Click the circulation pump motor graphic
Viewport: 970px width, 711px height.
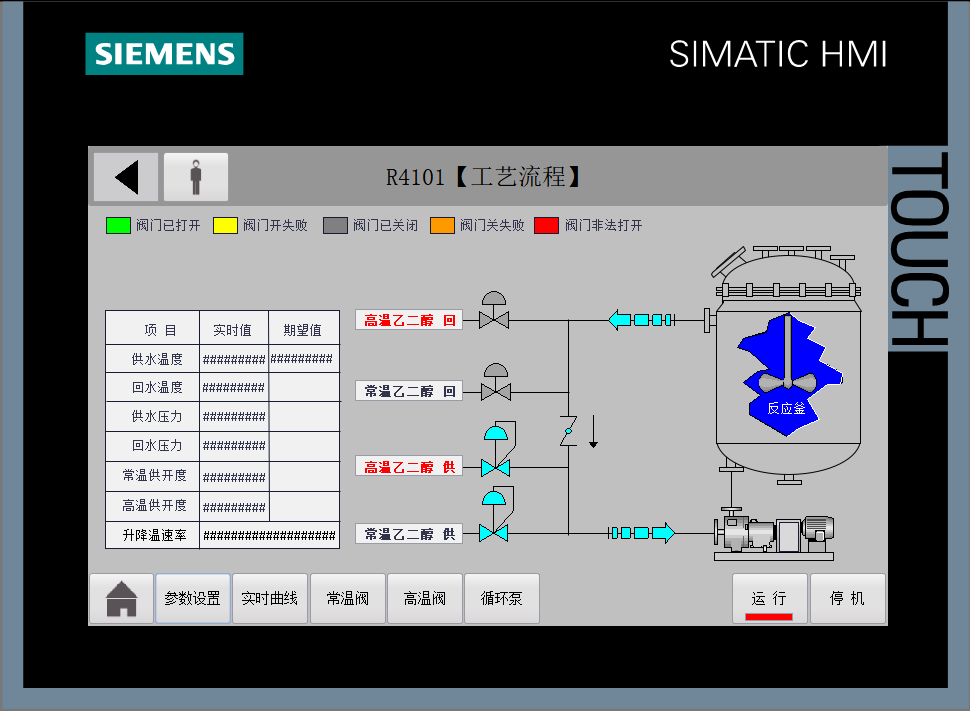tap(772, 535)
